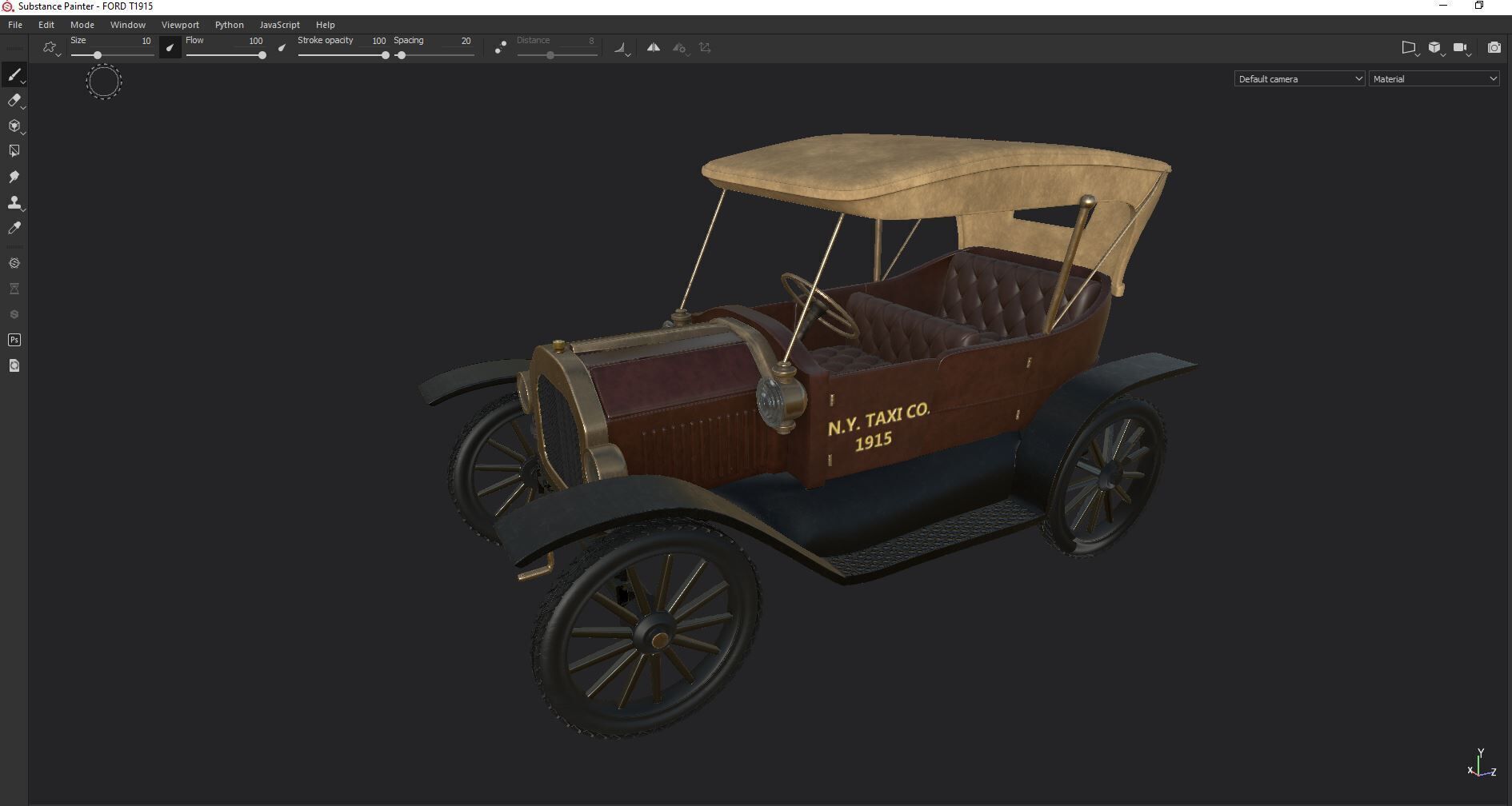Minimize the Substance Painter window
Viewport: 1512px width, 806px height.
coord(1443,6)
